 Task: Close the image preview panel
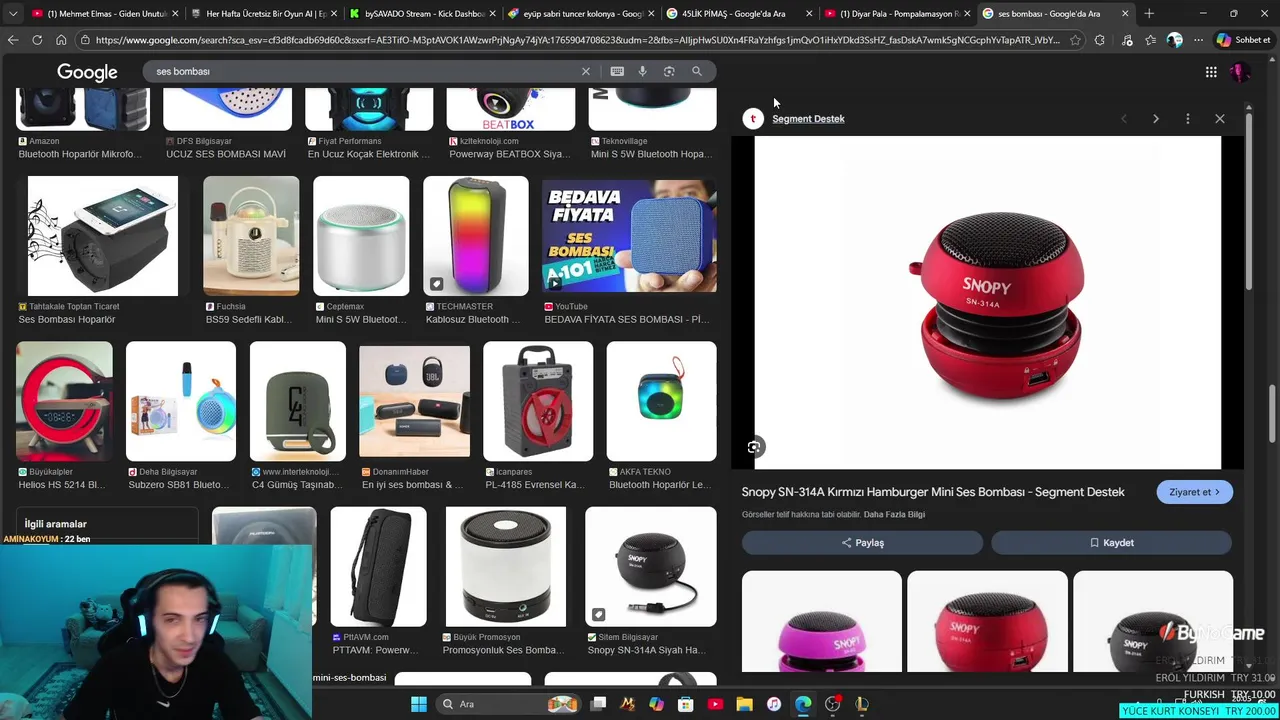[x=1220, y=119]
